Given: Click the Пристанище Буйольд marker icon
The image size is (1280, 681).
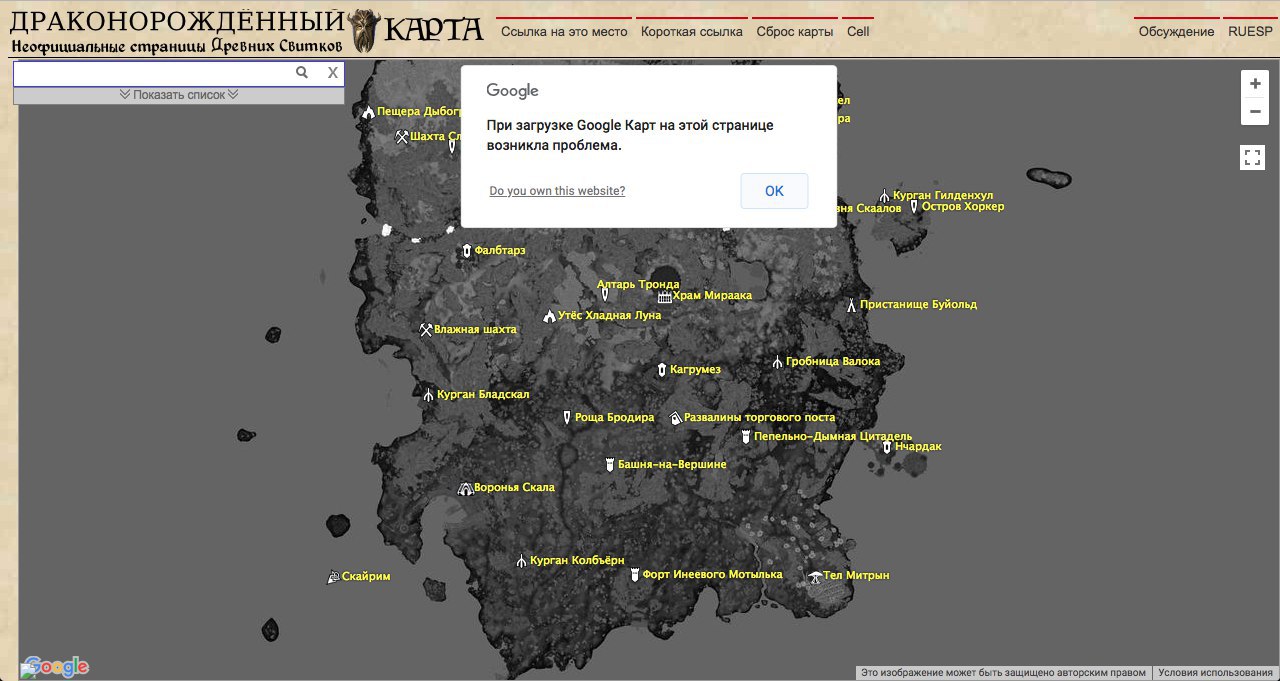Looking at the screenshot, I should click(x=851, y=305).
